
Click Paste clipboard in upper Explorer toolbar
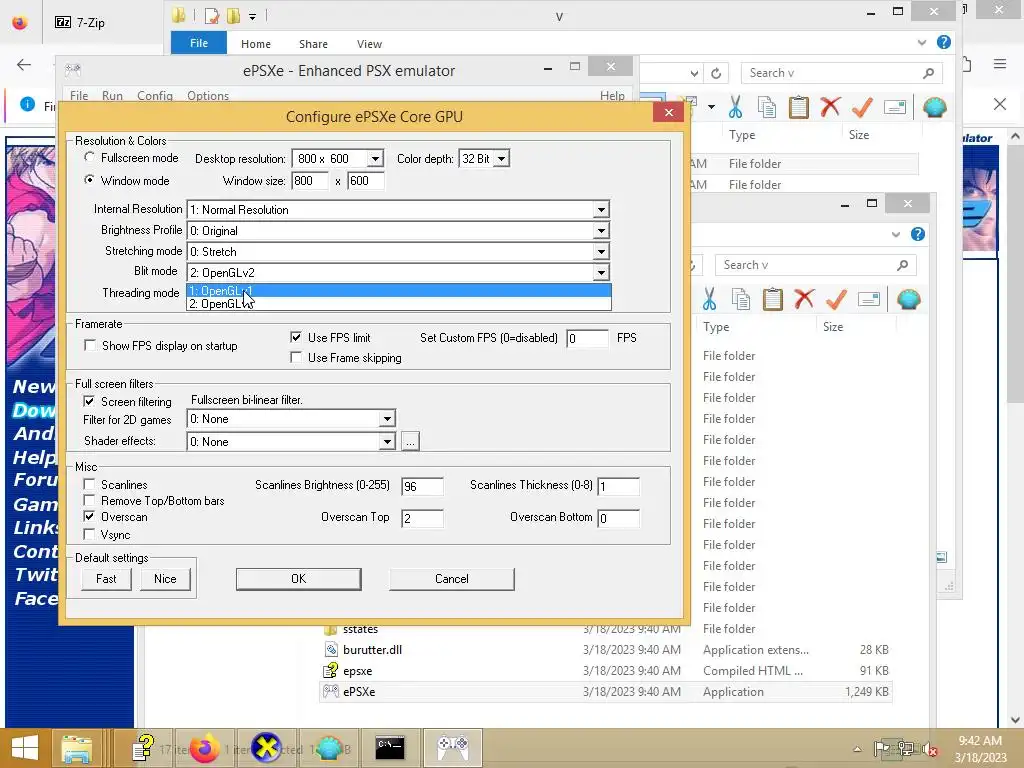click(798, 106)
